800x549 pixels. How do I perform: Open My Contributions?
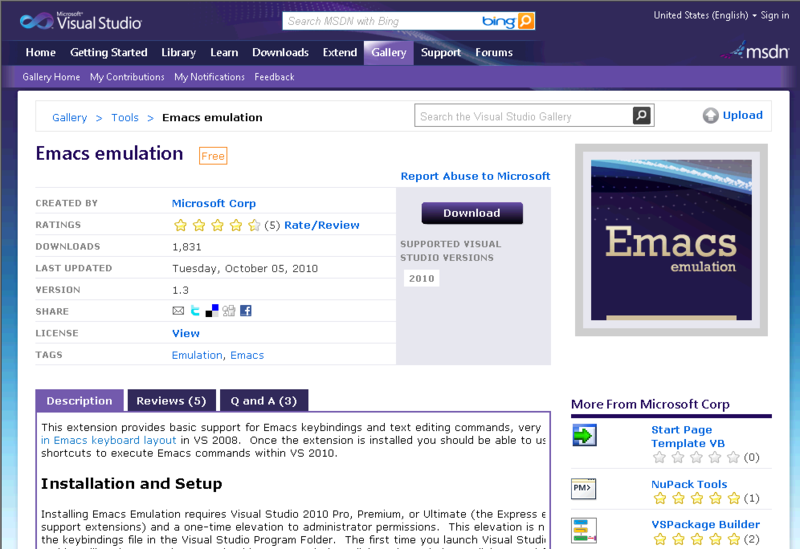click(x=127, y=77)
